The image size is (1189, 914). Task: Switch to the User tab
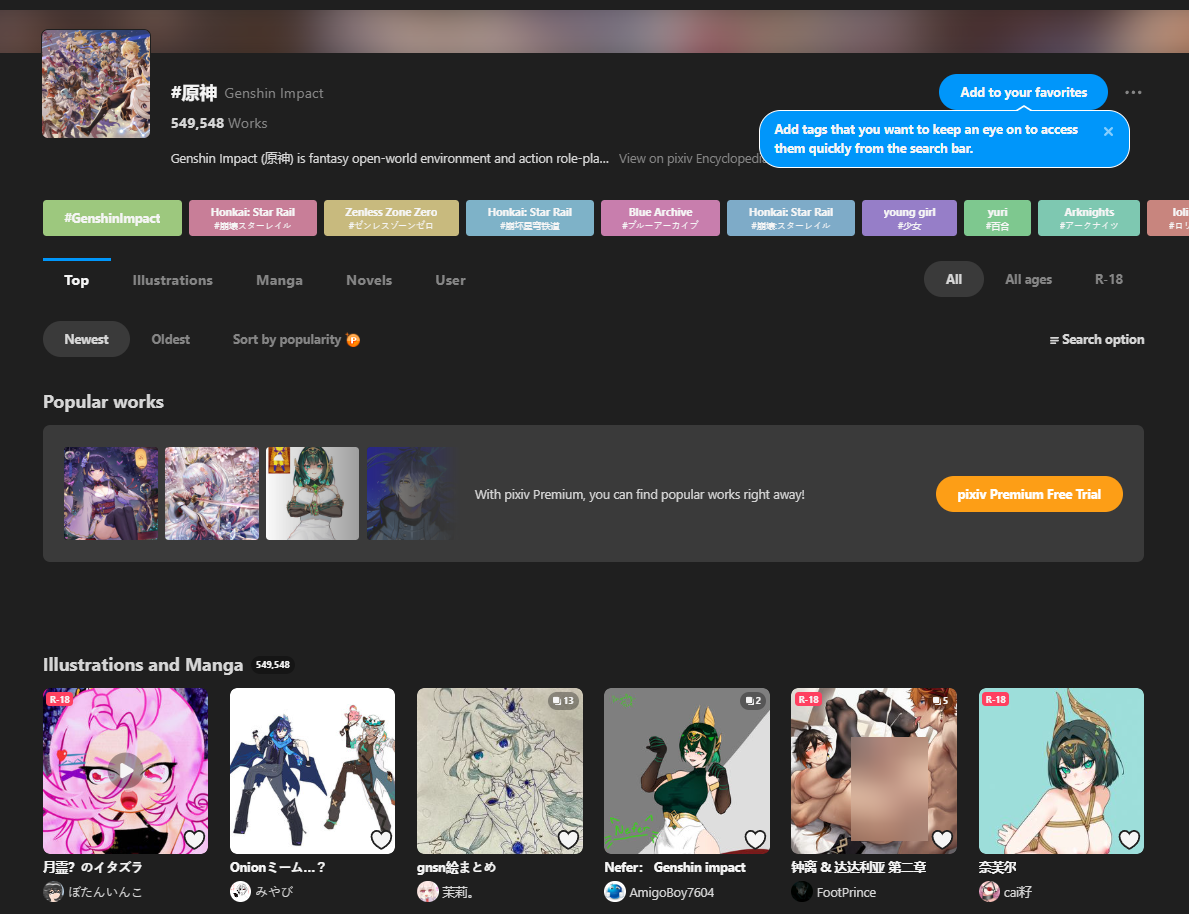coord(450,281)
